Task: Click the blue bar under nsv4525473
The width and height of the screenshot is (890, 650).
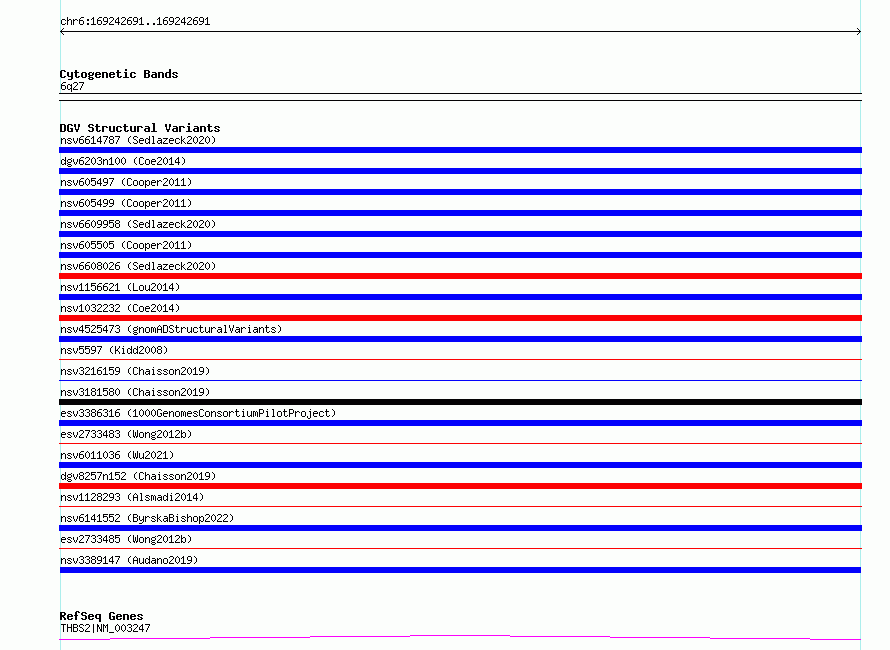Action: (x=460, y=339)
